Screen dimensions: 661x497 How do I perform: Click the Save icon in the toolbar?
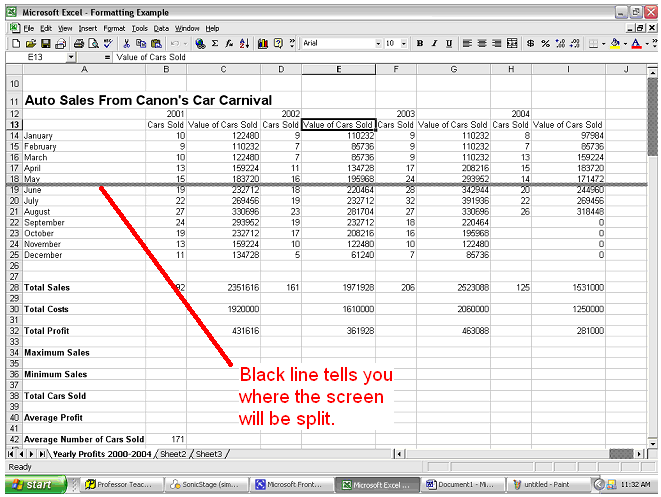[46, 44]
